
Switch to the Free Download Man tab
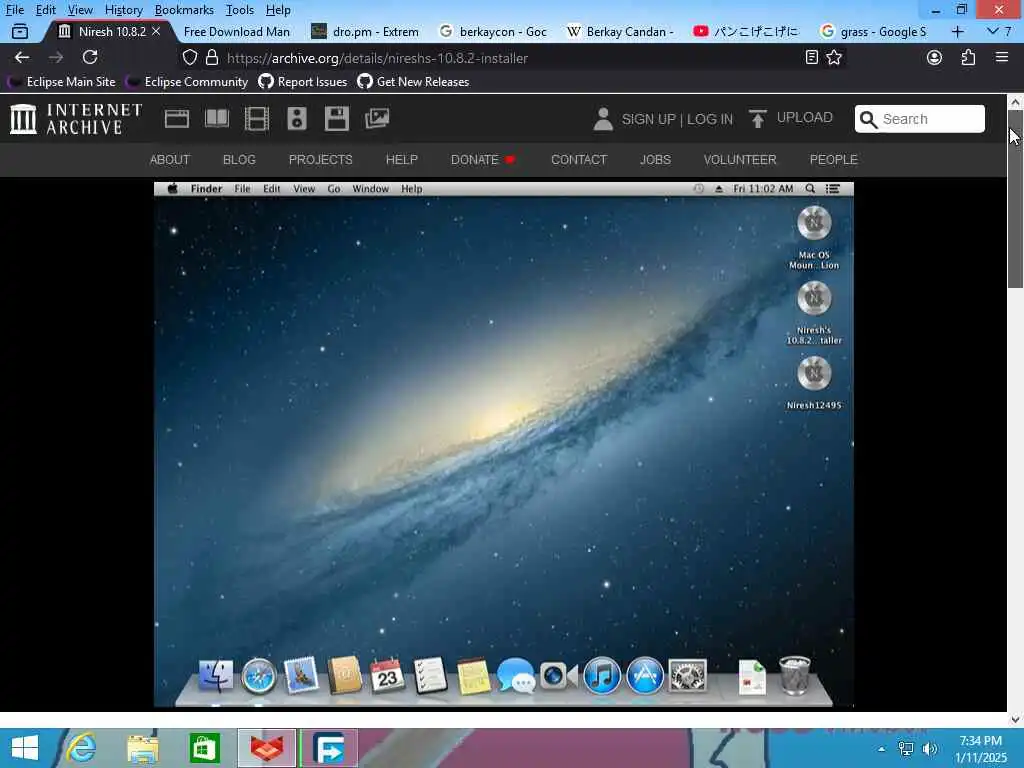tap(236, 31)
